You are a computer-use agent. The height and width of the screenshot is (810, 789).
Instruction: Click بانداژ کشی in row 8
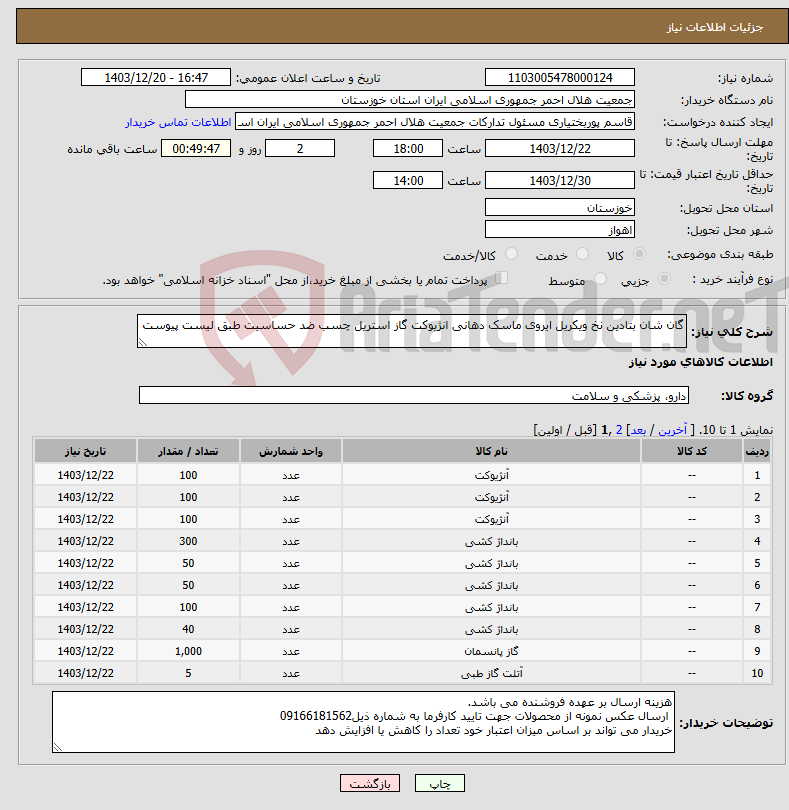tap(491, 629)
